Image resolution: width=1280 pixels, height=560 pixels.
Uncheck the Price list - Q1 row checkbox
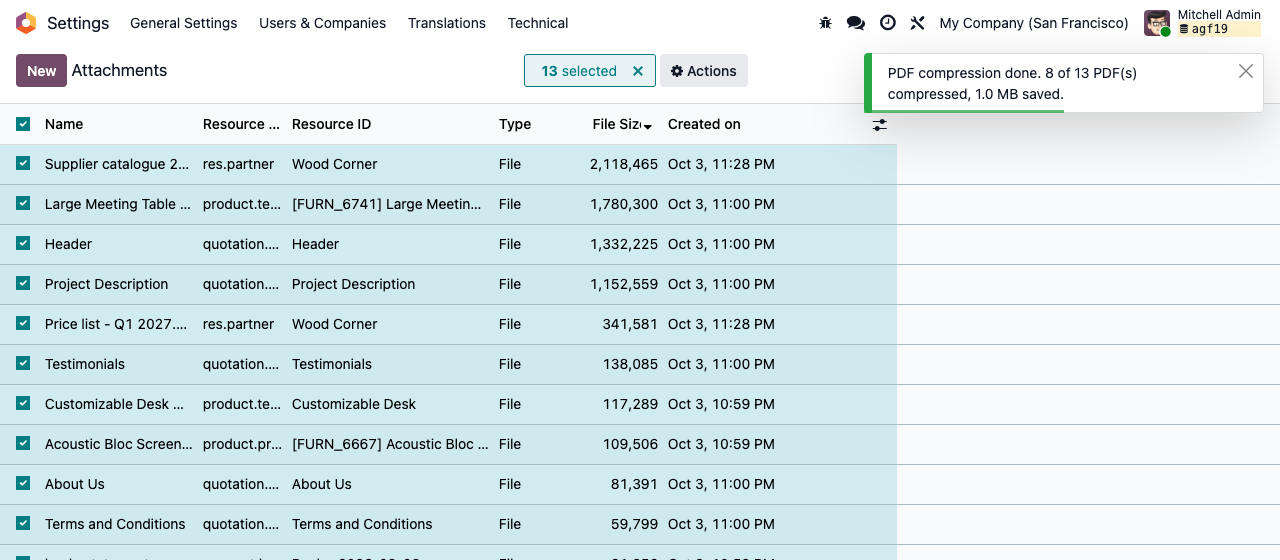23,323
